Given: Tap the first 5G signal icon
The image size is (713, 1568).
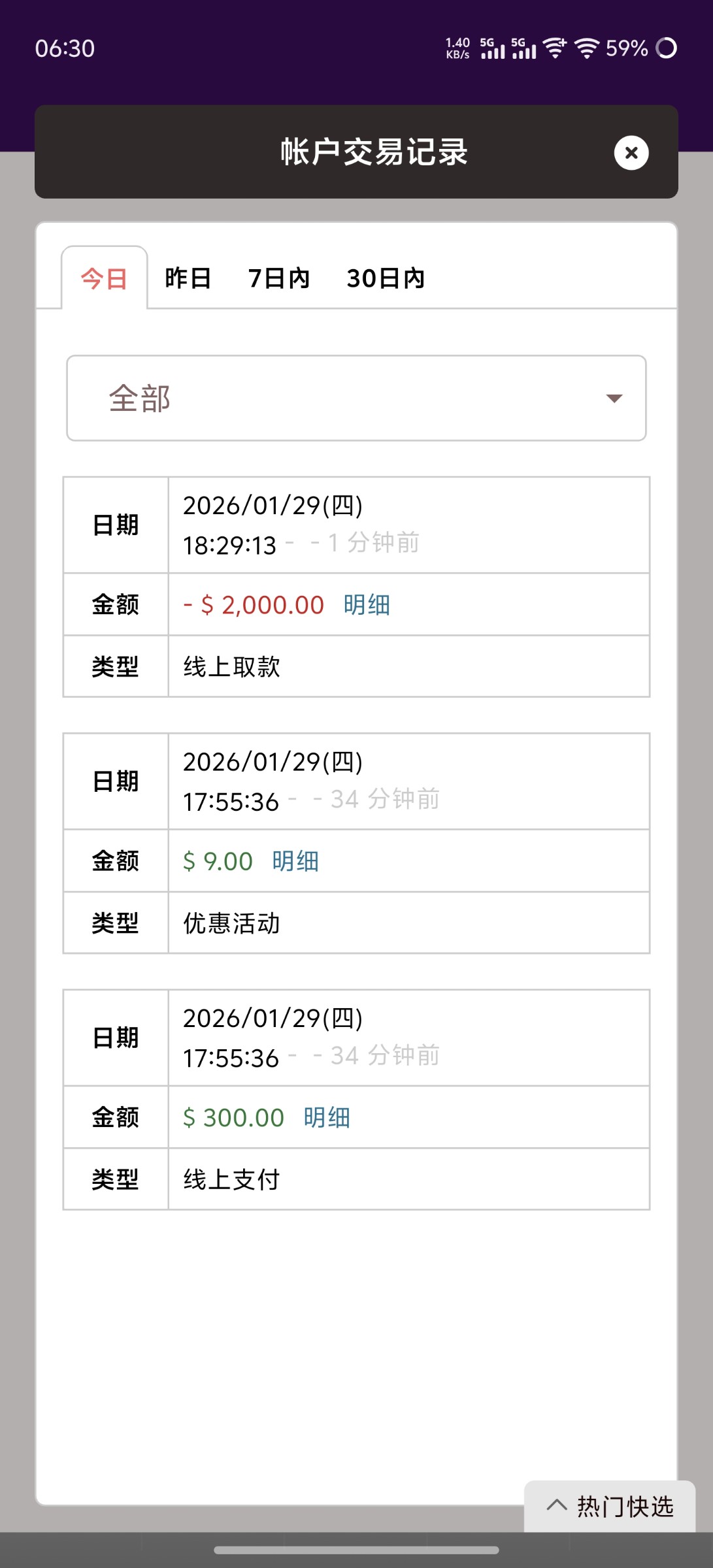Looking at the screenshot, I should [493, 48].
